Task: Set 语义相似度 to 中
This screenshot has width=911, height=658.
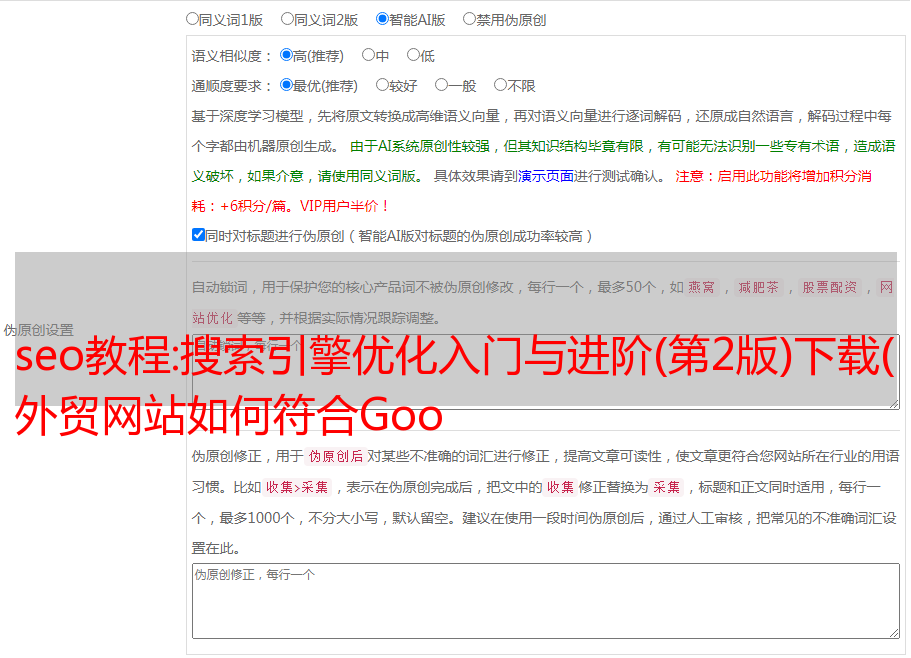Action: tap(368, 55)
